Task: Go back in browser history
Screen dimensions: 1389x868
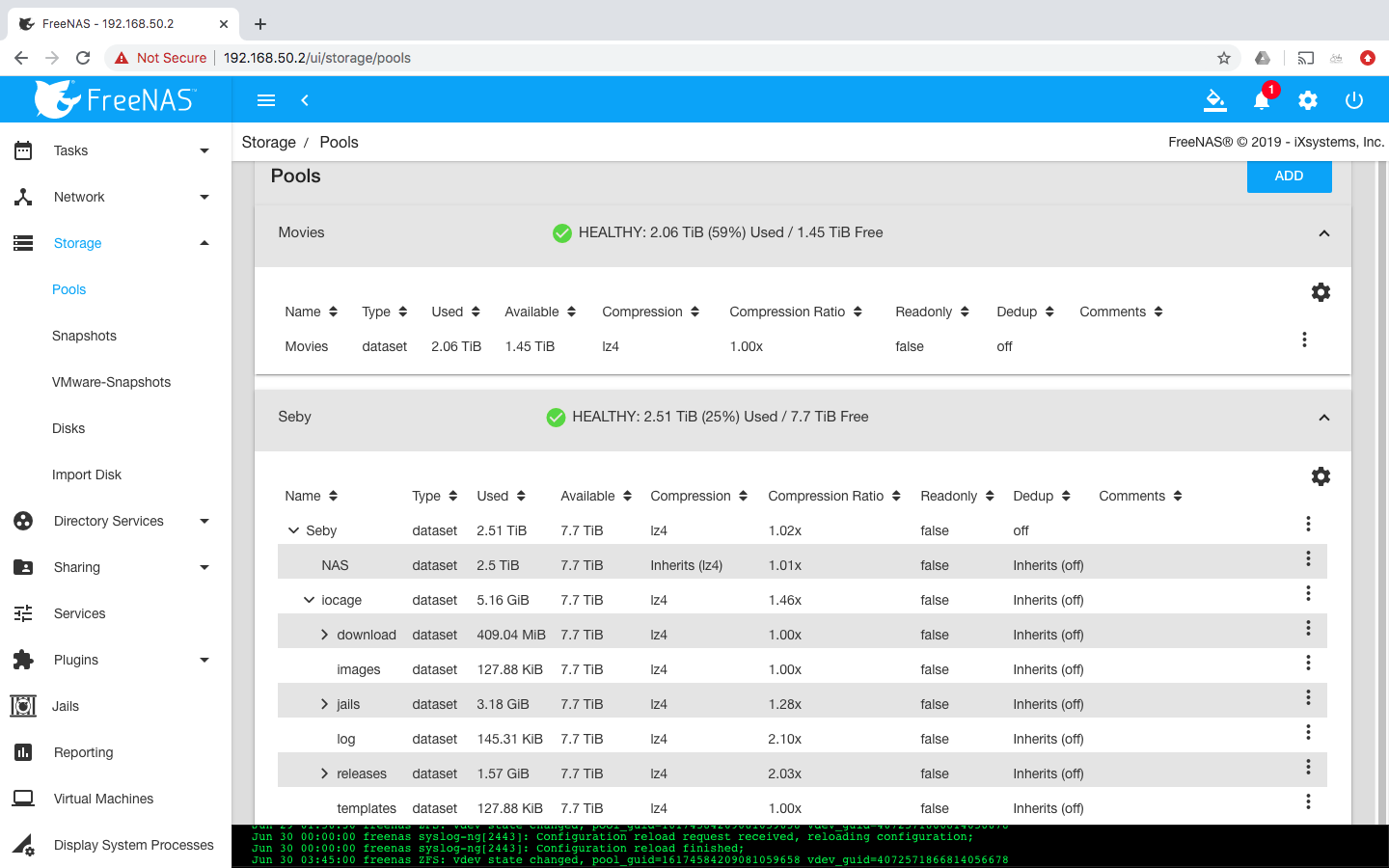Action: (21, 58)
